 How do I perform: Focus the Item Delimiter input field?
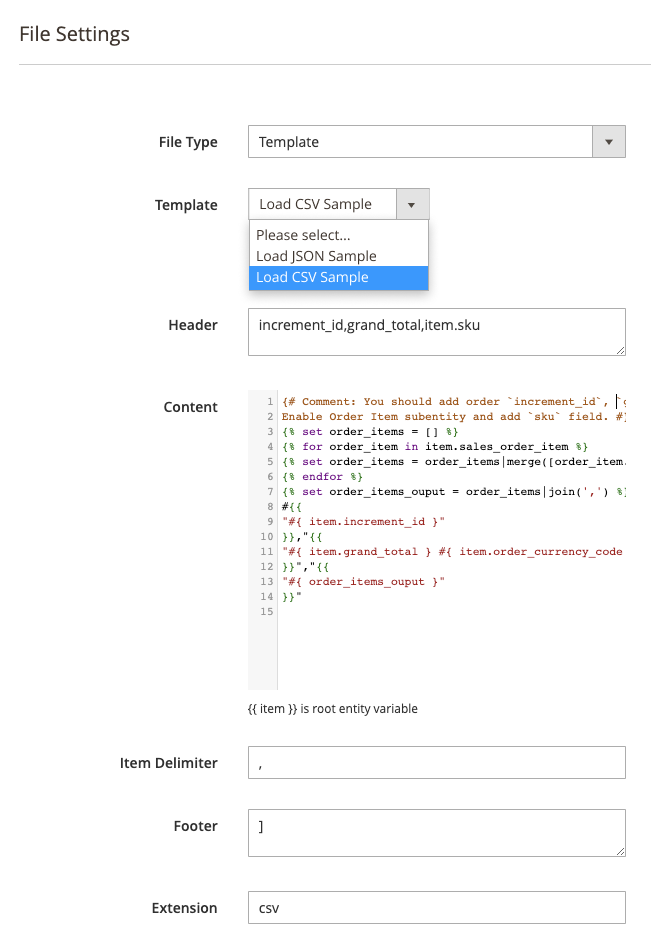(x=436, y=762)
